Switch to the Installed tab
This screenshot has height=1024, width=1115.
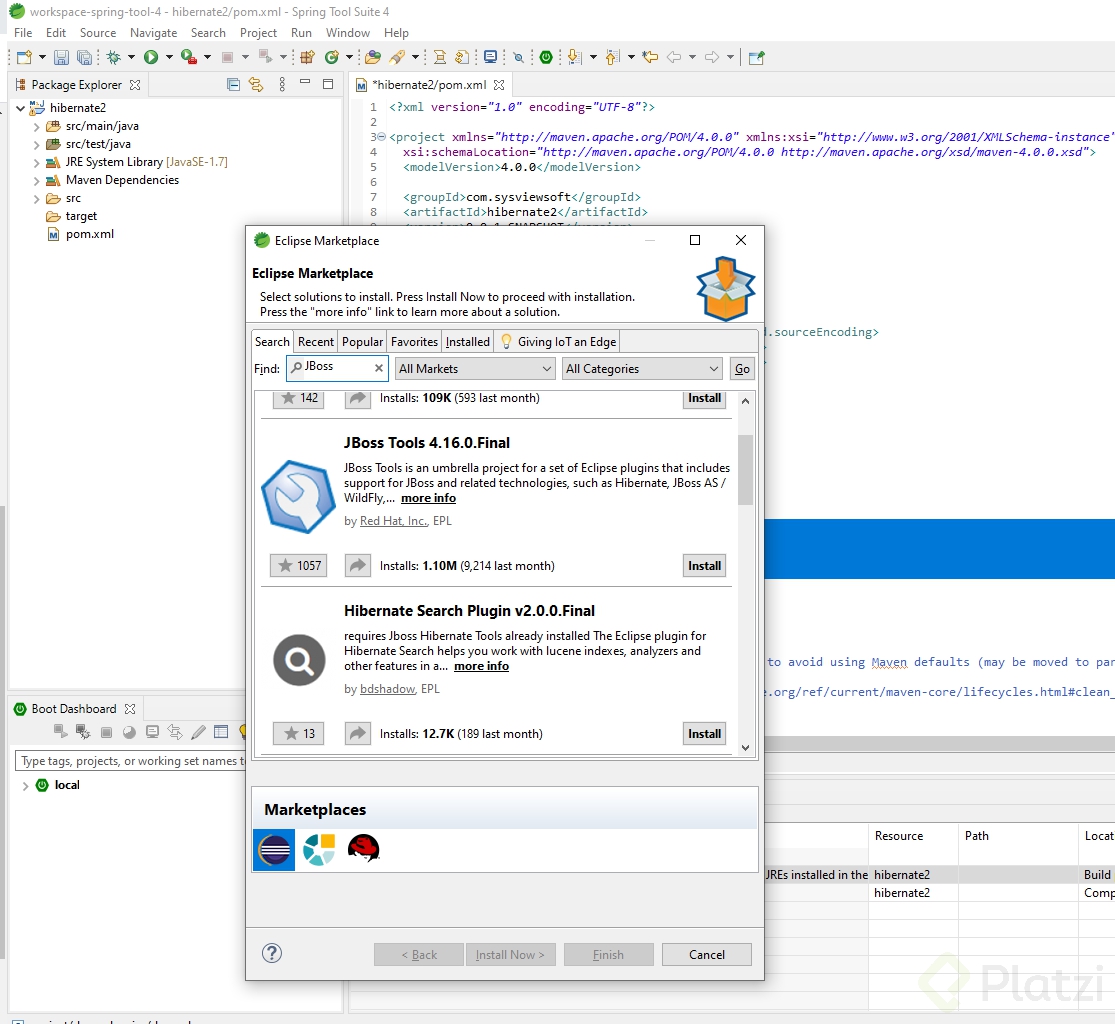pyautogui.click(x=467, y=341)
